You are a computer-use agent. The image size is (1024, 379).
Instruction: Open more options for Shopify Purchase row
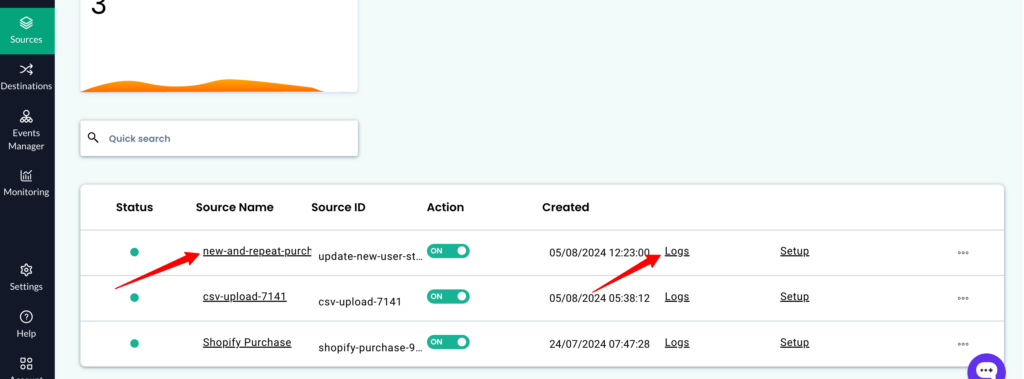coord(963,344)
